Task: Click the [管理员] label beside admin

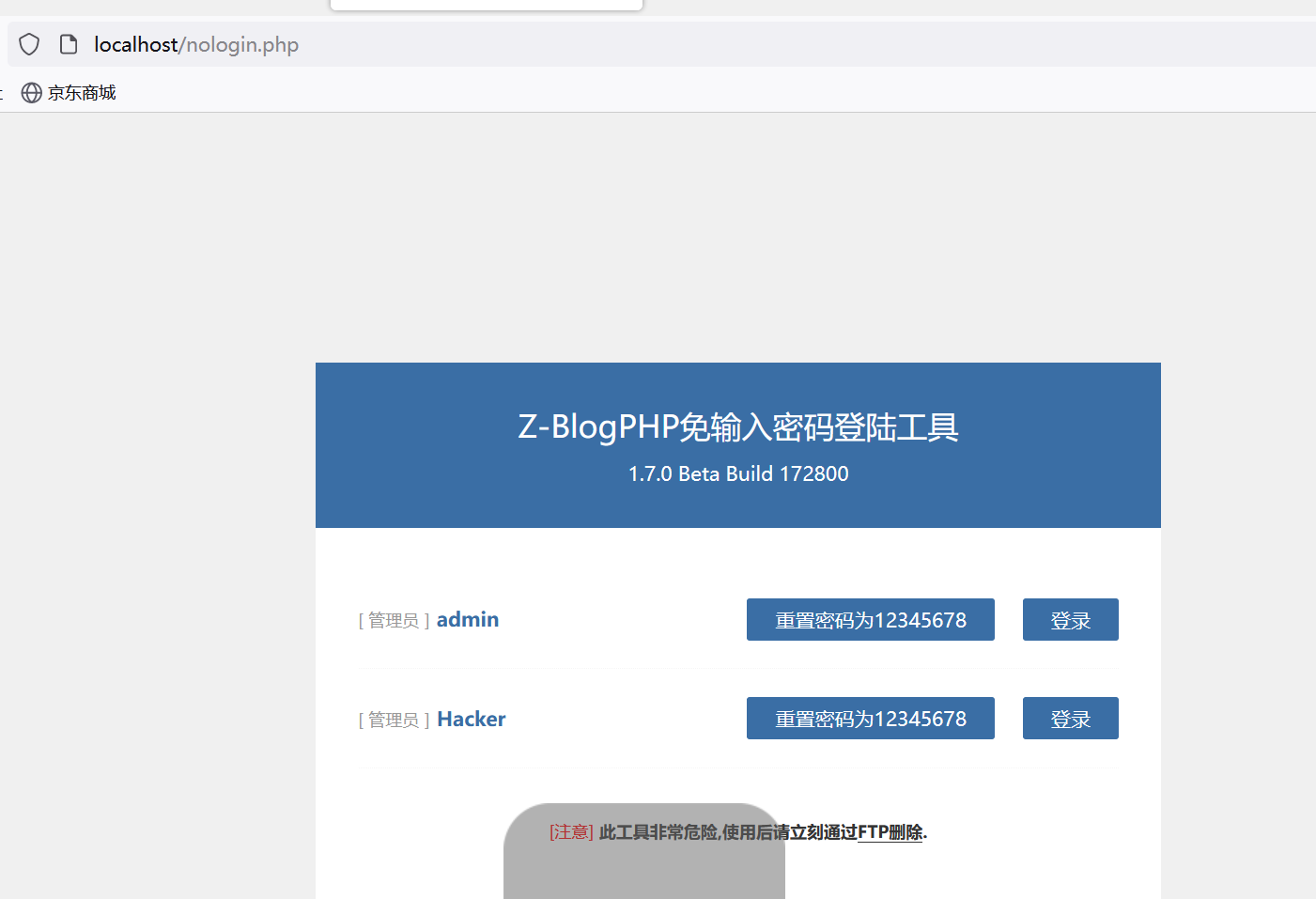Action: click(x=395, y=621)
